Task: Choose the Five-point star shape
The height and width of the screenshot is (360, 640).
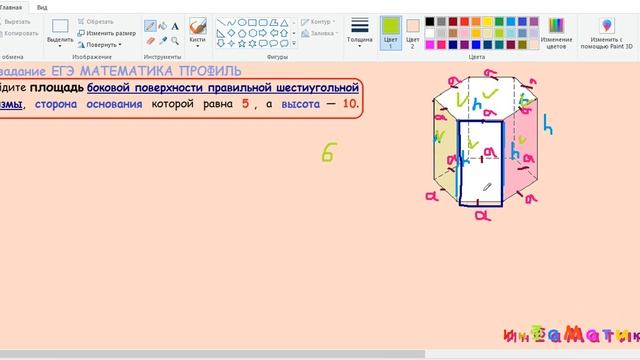Action: click(242, 43)
